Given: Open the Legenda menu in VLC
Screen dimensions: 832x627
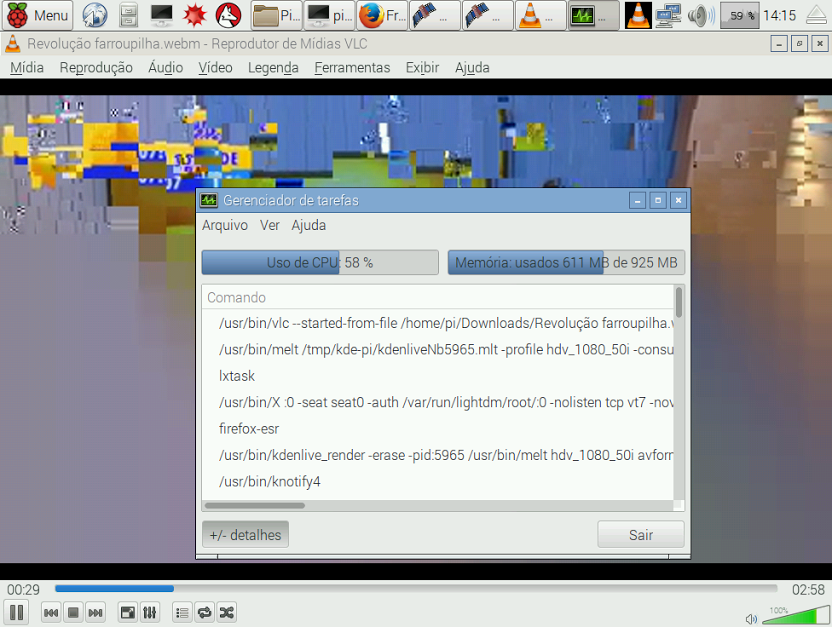Looking at the screenshot, I should (x=273, y=67).
